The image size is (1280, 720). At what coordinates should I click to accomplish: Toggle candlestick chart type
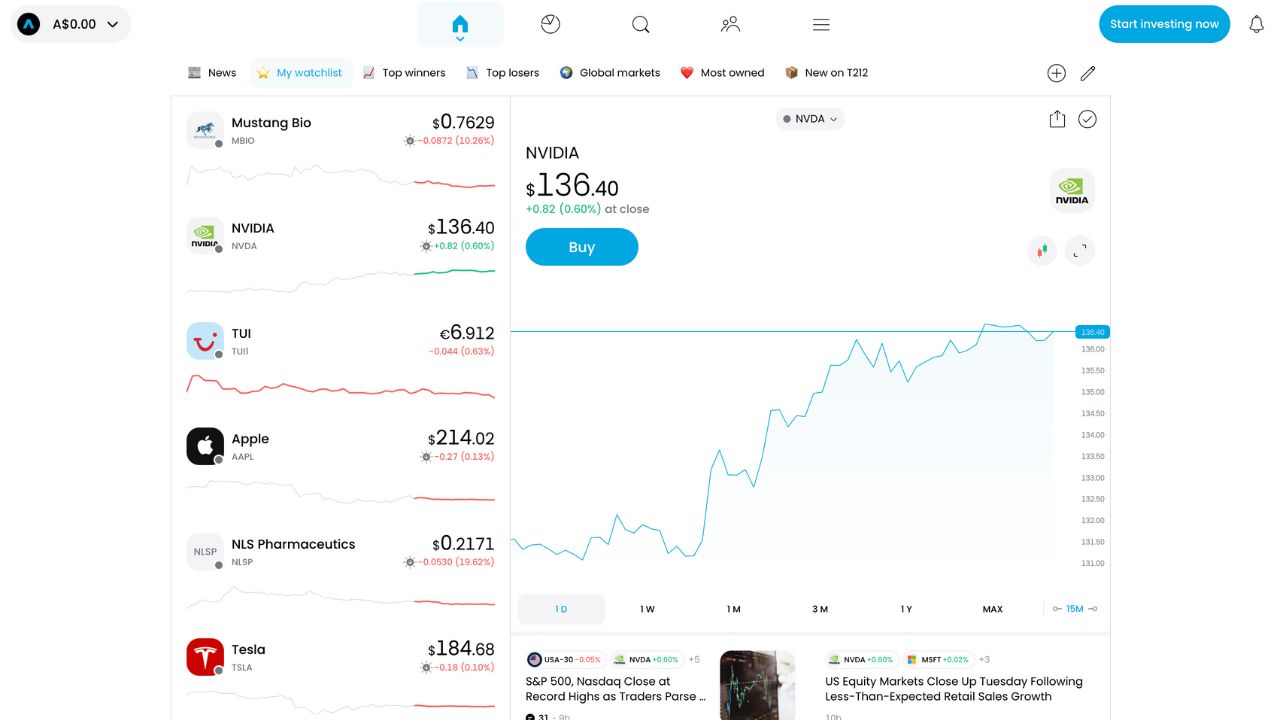tap(1041, 251)
